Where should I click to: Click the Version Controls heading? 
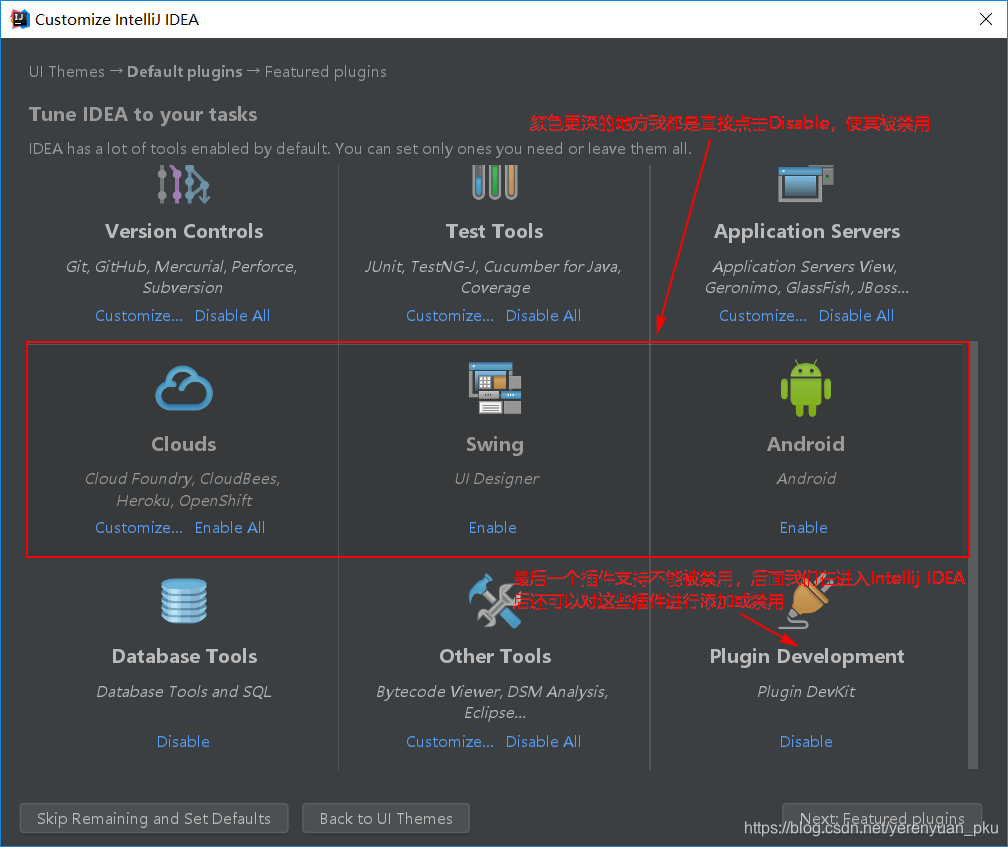pos(184,231)
